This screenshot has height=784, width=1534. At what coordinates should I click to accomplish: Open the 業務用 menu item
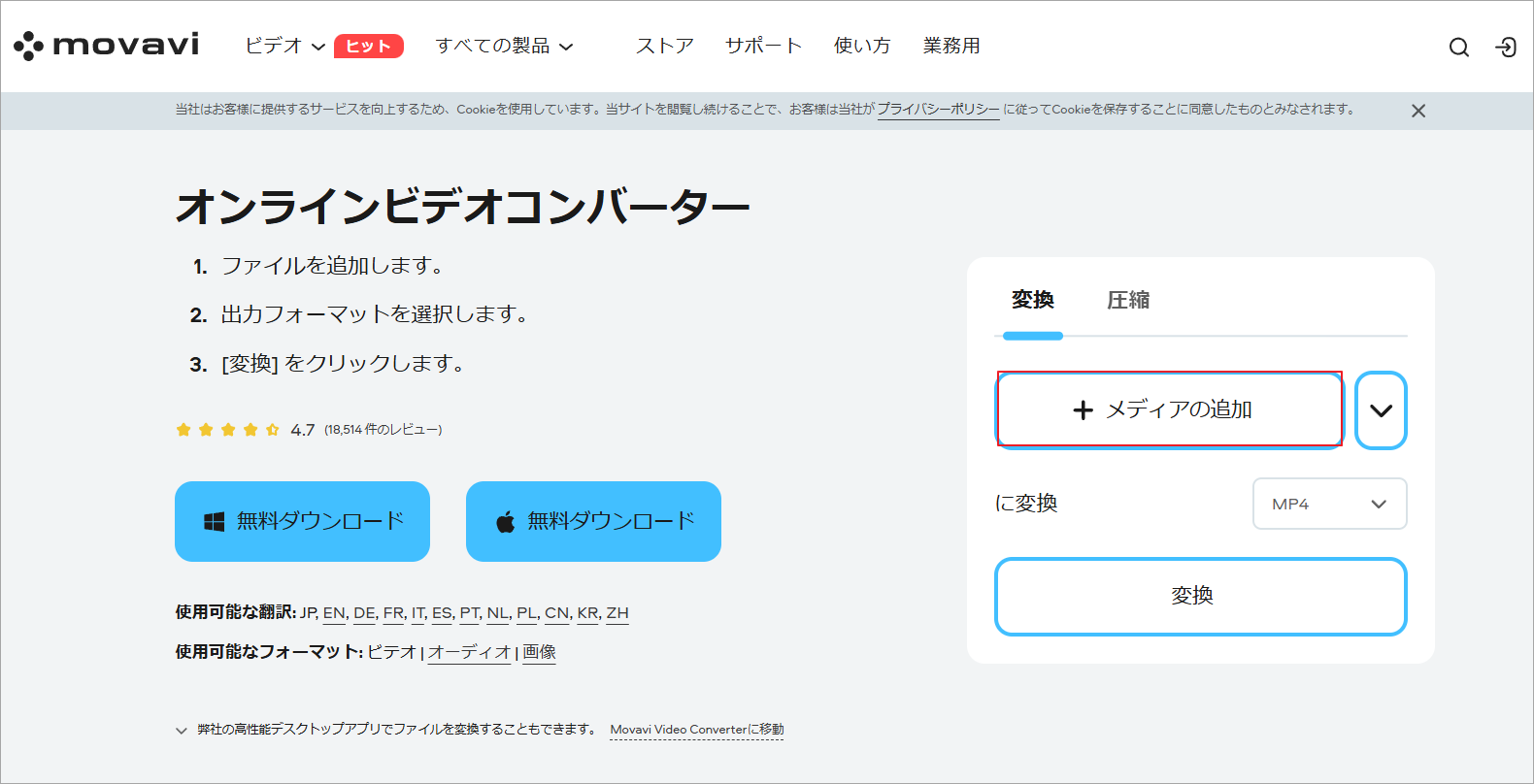[951, 46]
